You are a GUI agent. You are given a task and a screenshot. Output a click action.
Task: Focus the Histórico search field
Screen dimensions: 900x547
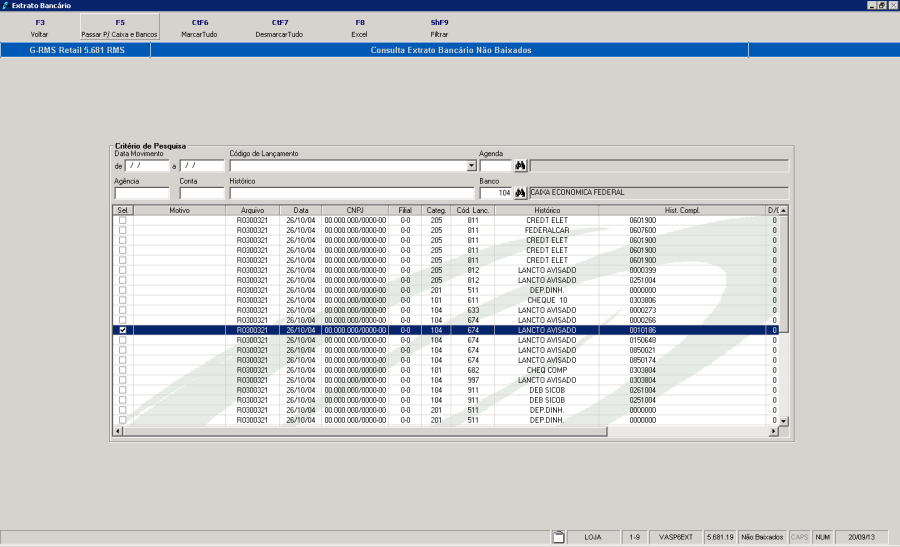click(351, 193)
